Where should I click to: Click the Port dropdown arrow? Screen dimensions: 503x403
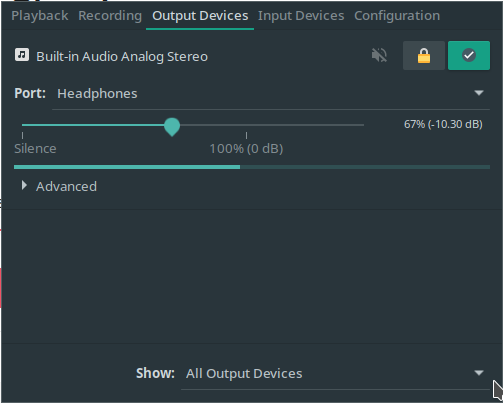click(479, 93)
